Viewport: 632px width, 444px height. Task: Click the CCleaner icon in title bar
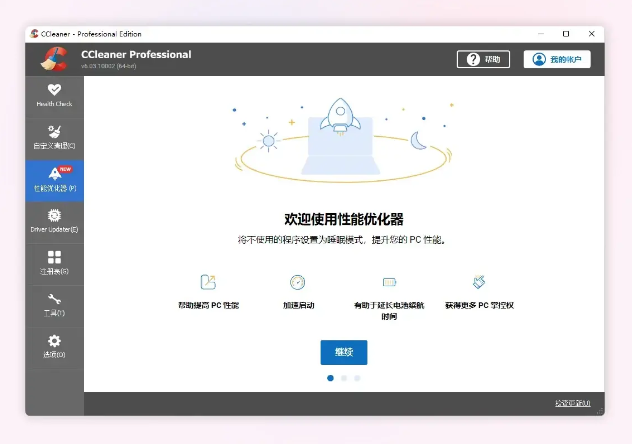pos(34,34)
